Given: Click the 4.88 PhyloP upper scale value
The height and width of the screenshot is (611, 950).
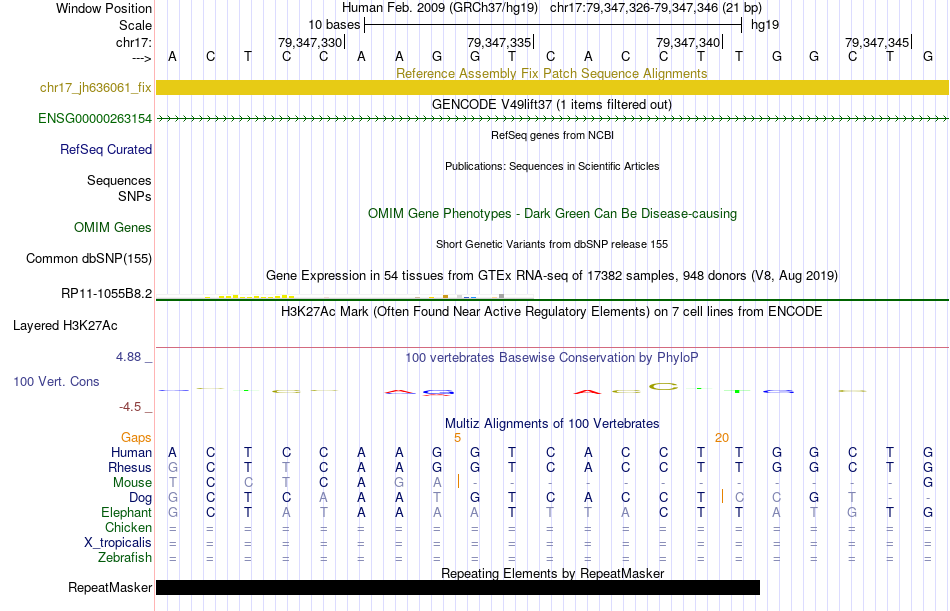Looking at the screenshot, I should coord(128,357).
